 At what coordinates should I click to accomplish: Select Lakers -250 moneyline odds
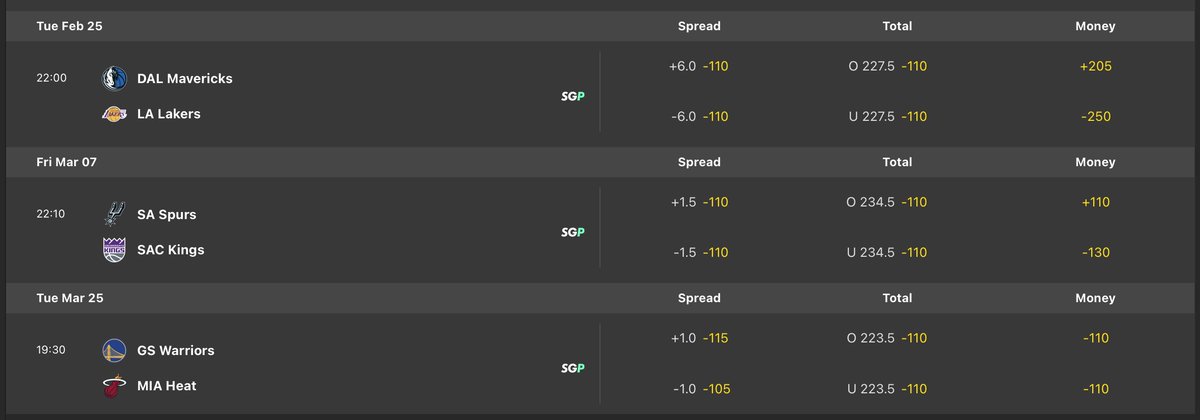coord(1096,116)
